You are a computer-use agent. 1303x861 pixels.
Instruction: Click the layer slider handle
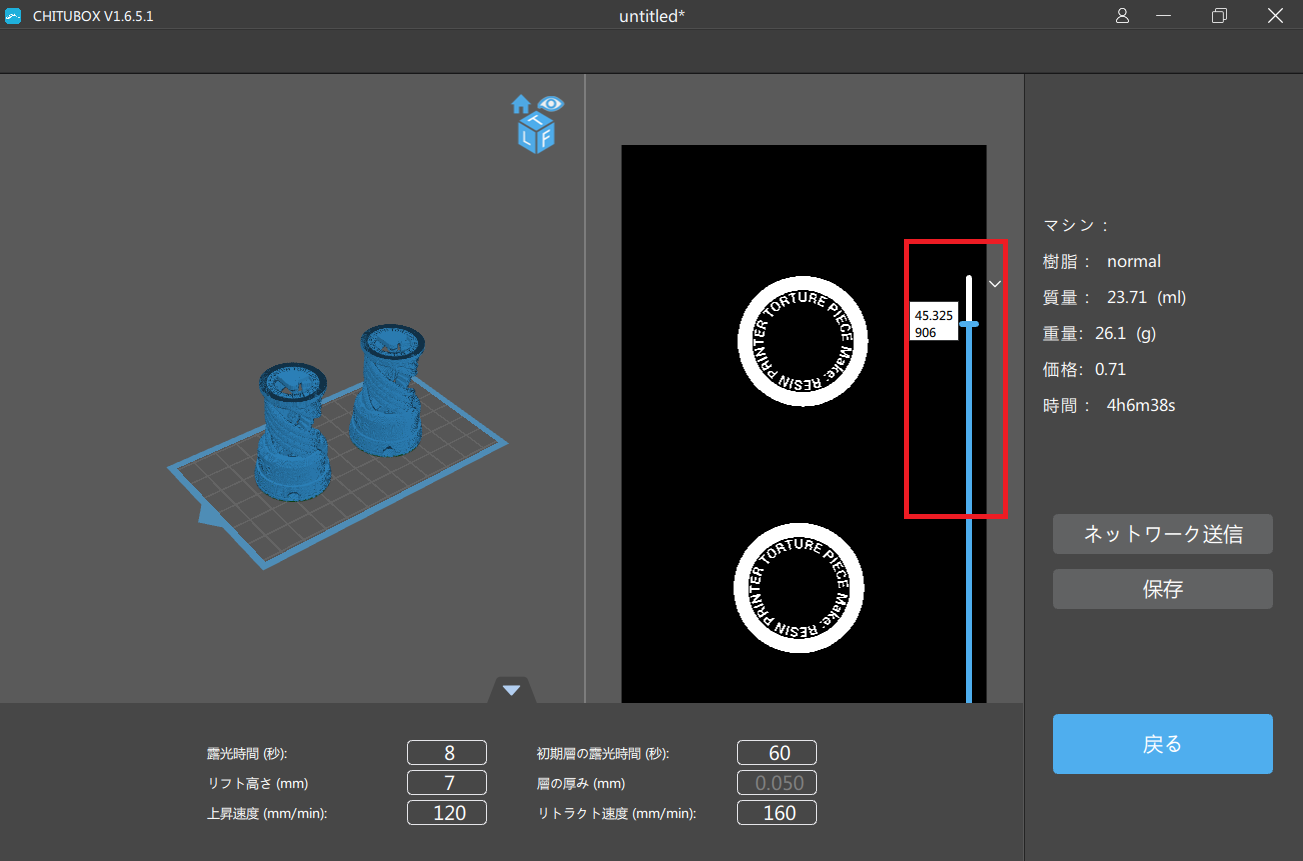coord(969,324)
